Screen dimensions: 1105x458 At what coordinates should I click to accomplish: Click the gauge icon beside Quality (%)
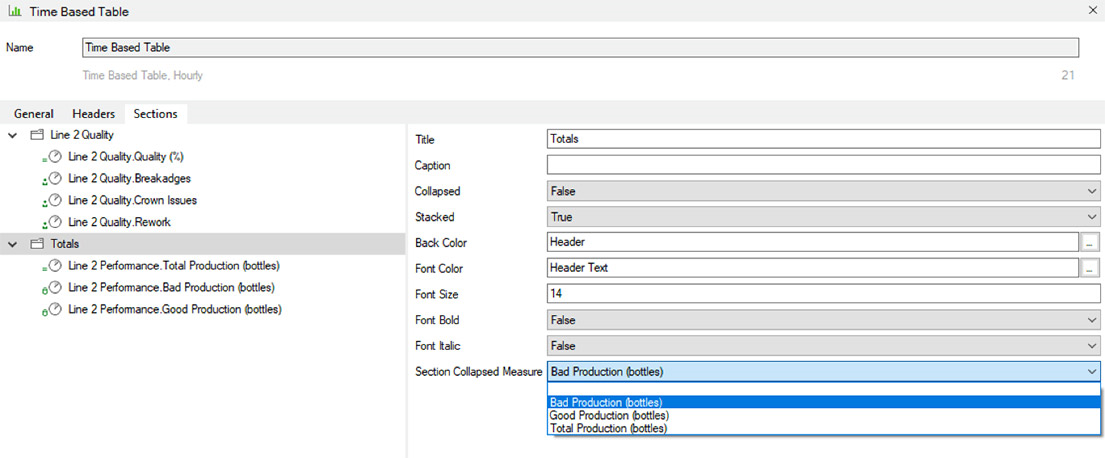click(54, 156)
